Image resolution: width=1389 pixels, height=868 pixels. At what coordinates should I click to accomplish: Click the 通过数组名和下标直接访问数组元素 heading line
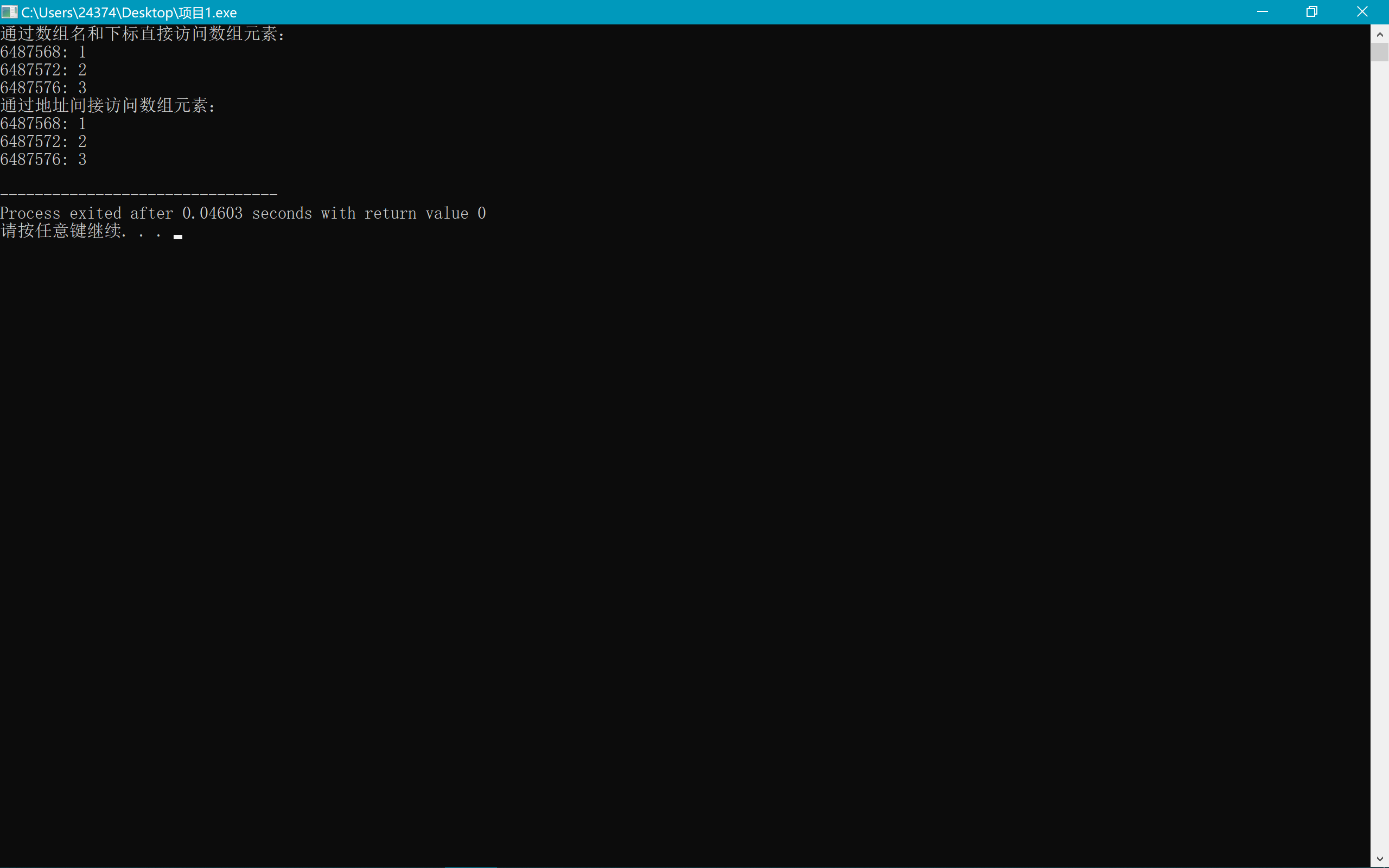tap(142, 34)
